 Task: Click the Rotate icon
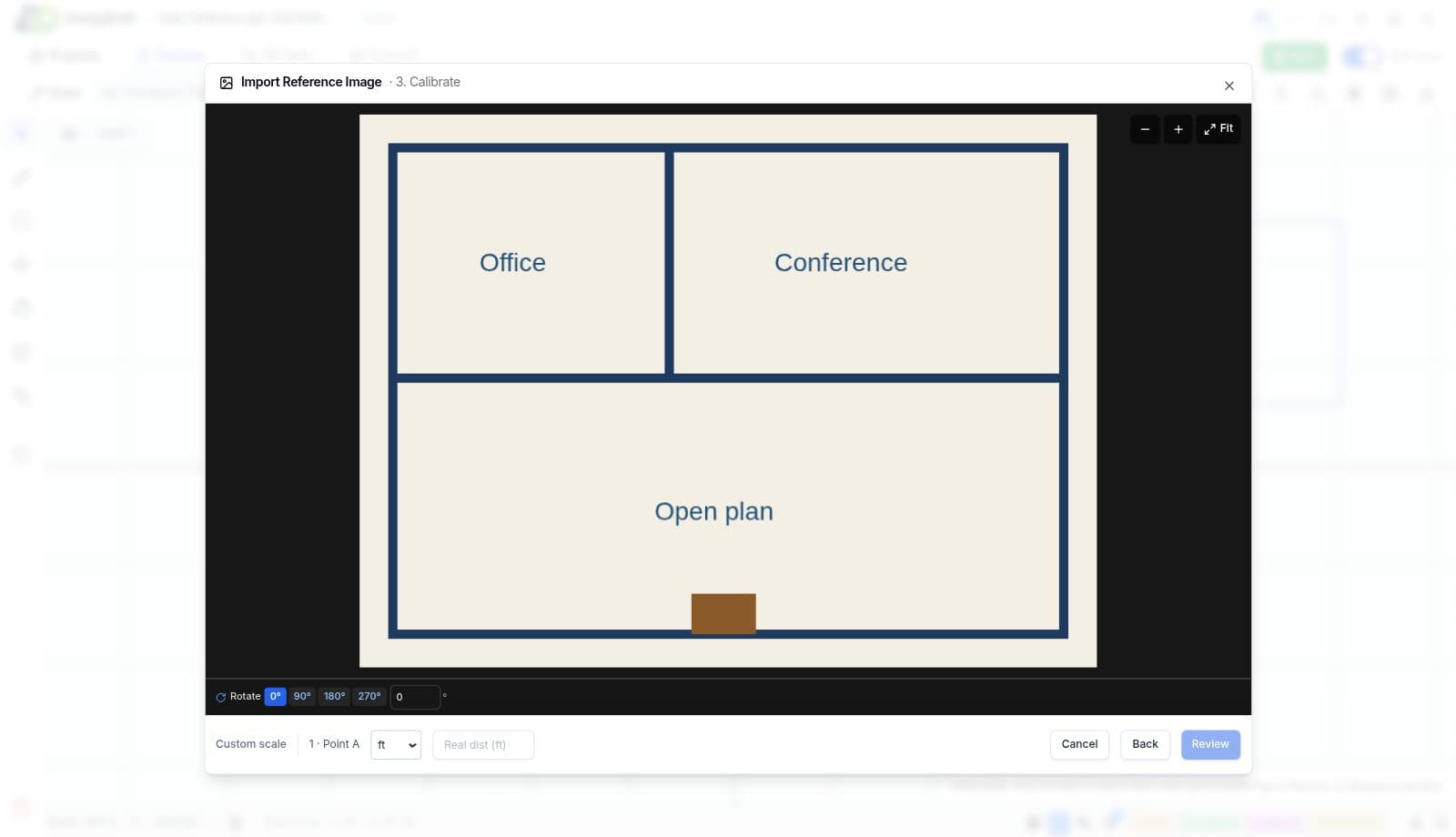point(220,697)
